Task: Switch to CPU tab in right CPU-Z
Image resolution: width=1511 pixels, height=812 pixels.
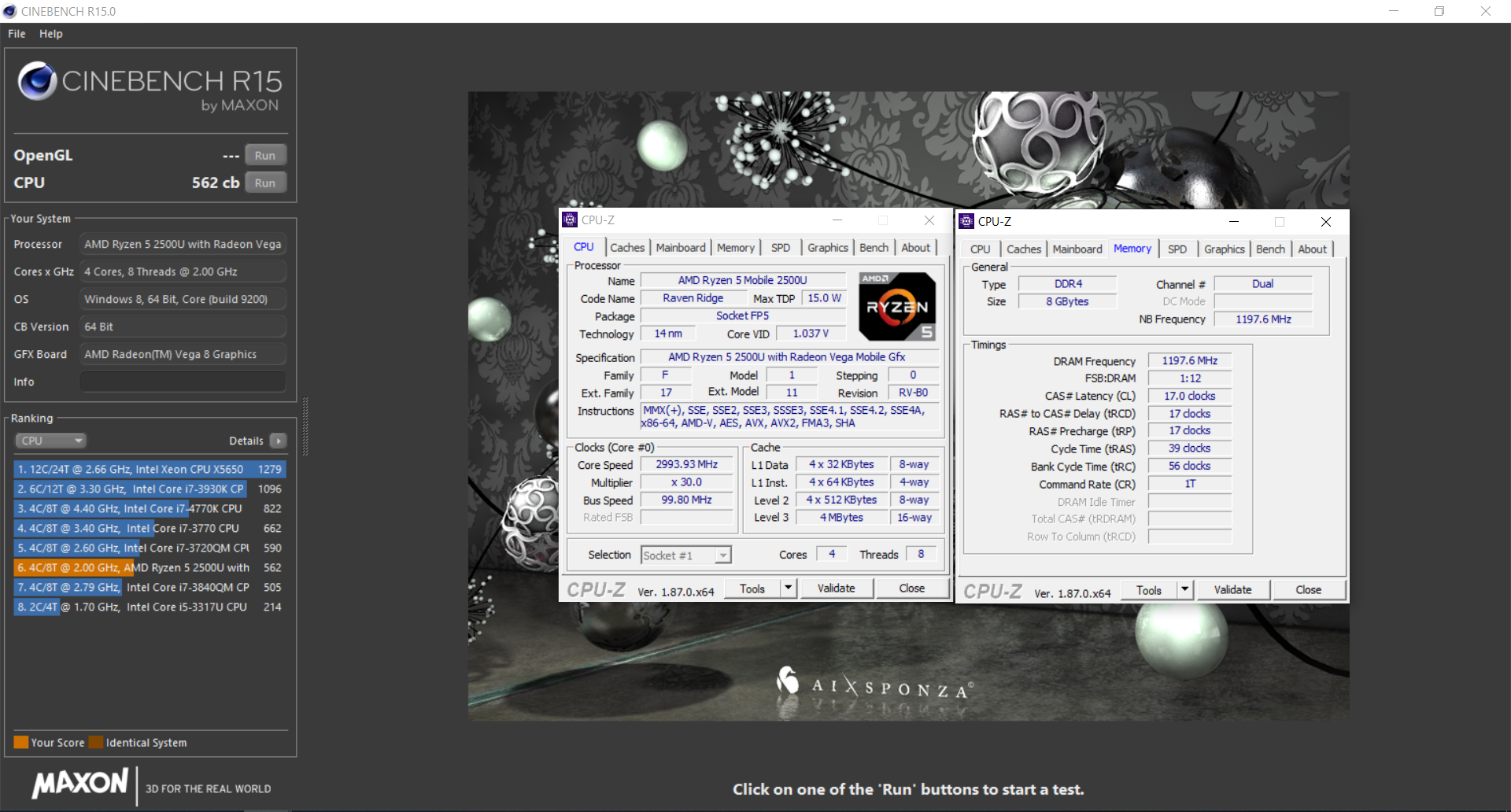Action: coord(981,249)
